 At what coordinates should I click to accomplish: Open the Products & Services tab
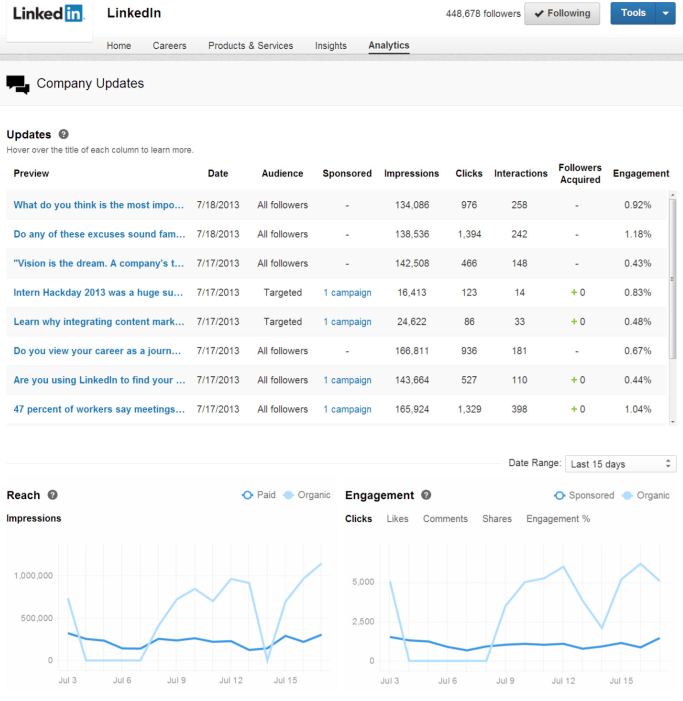click(251, 46)
